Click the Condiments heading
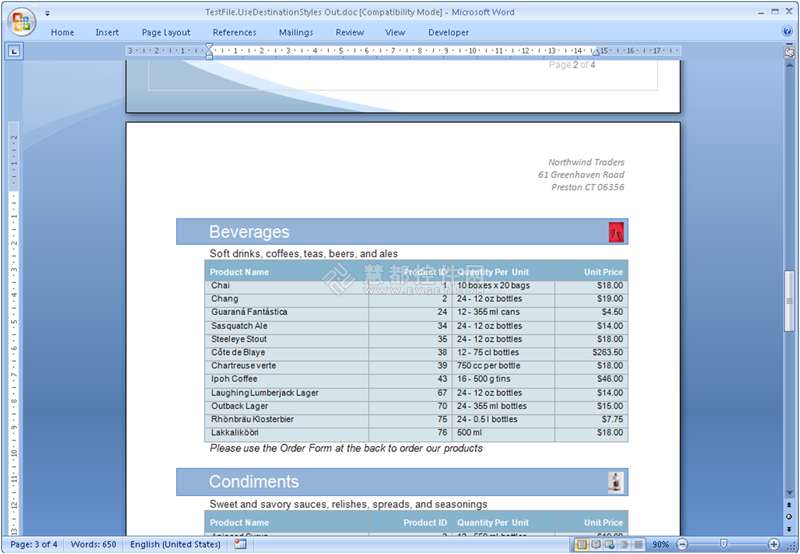Image resolution: width=800 pixels, height=554 pixels. tap(254, 482)
